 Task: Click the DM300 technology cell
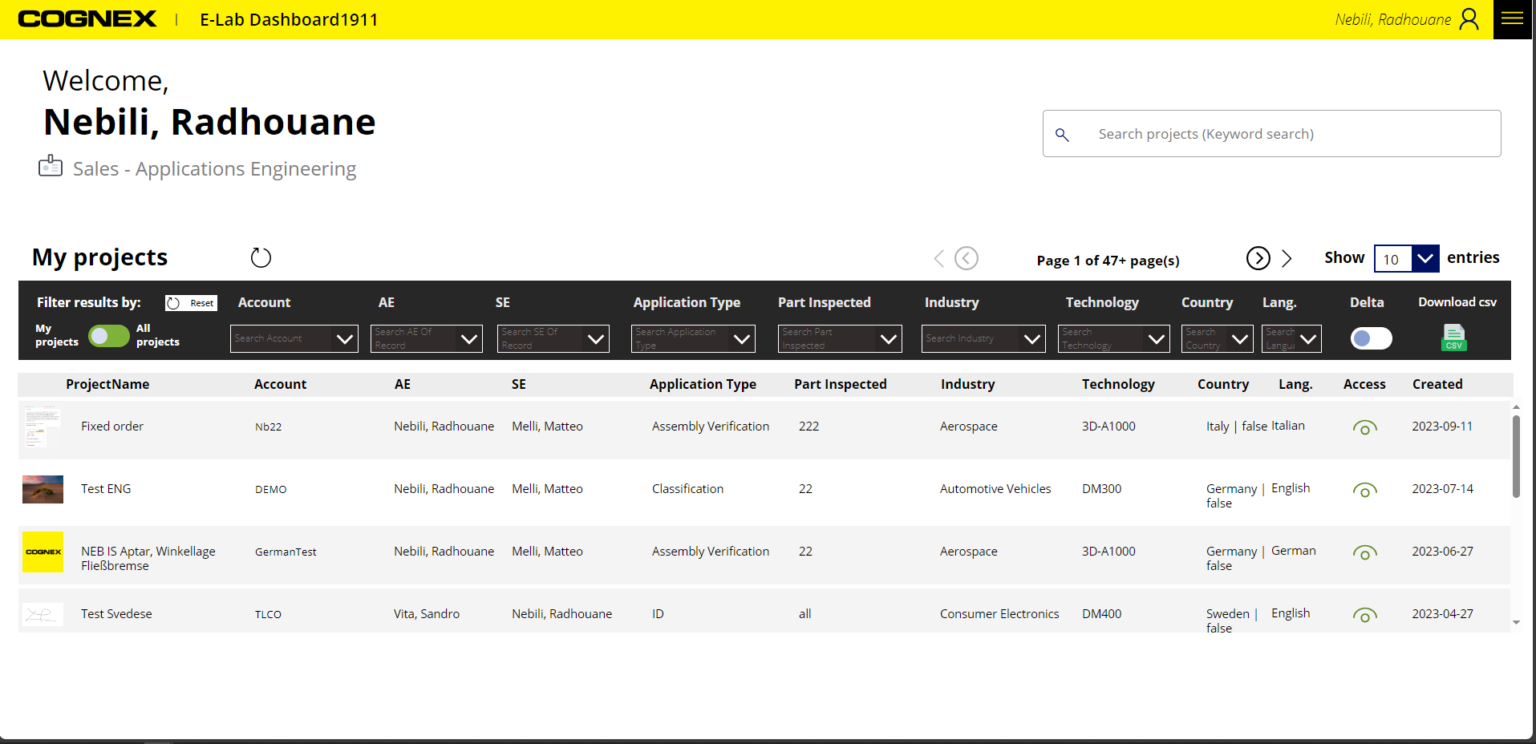[1102, 489]
